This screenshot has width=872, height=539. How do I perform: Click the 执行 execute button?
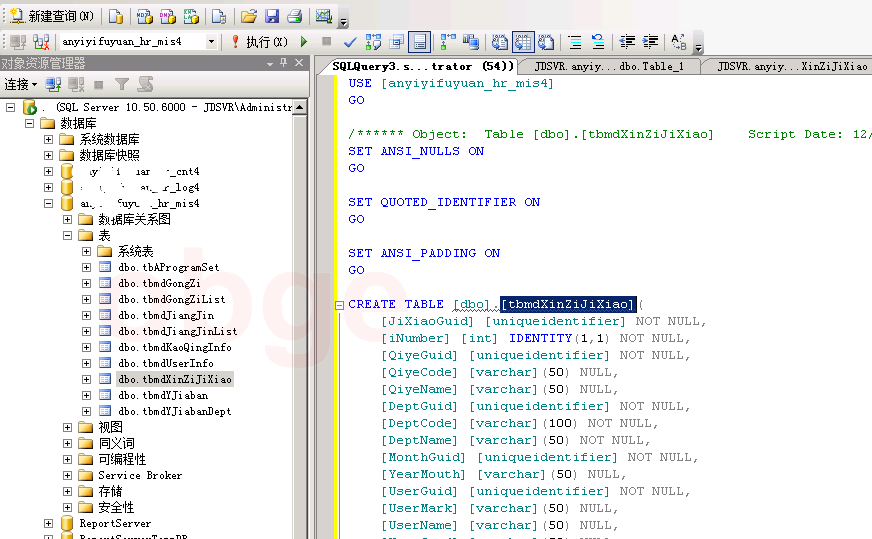pos(259,42)
